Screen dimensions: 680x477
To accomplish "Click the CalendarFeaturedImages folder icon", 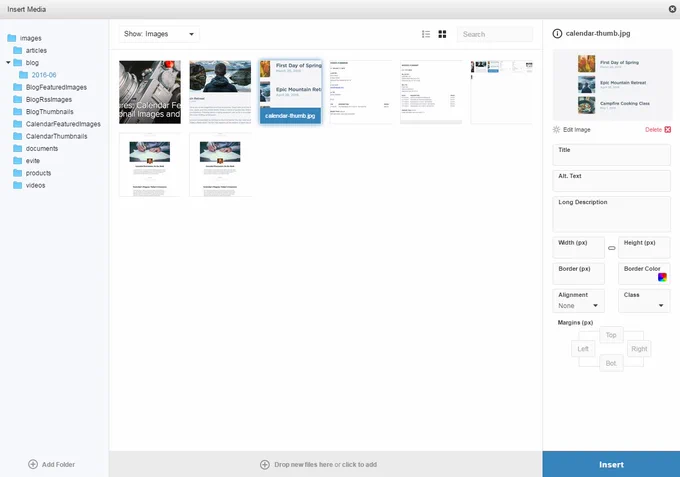I will [18, 124].
